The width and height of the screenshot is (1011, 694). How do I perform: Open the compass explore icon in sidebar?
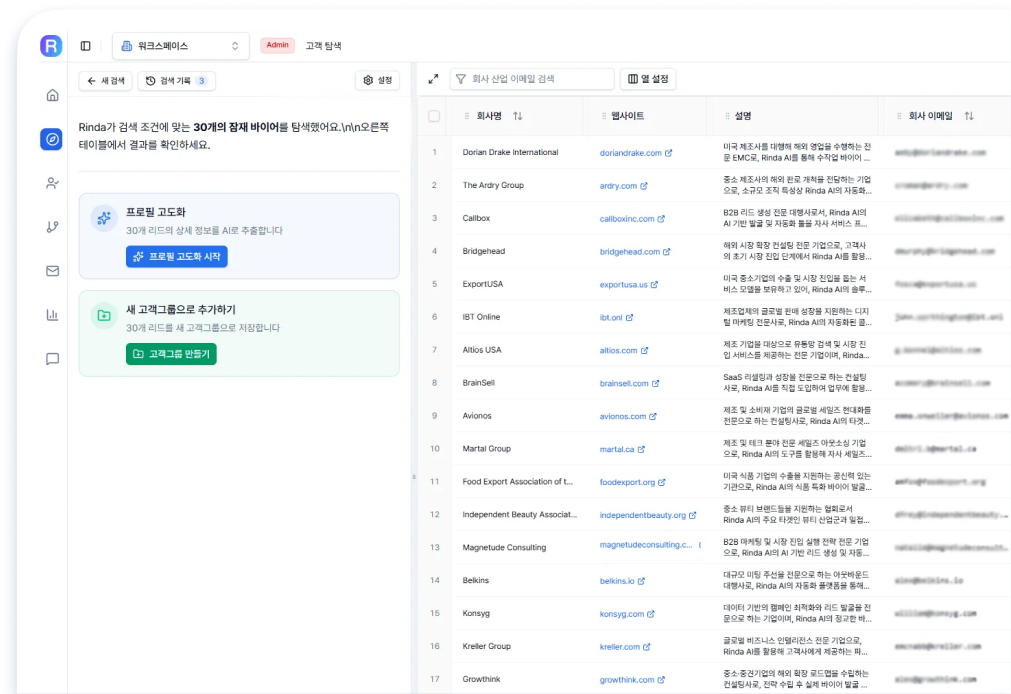[x=52, y=139]
